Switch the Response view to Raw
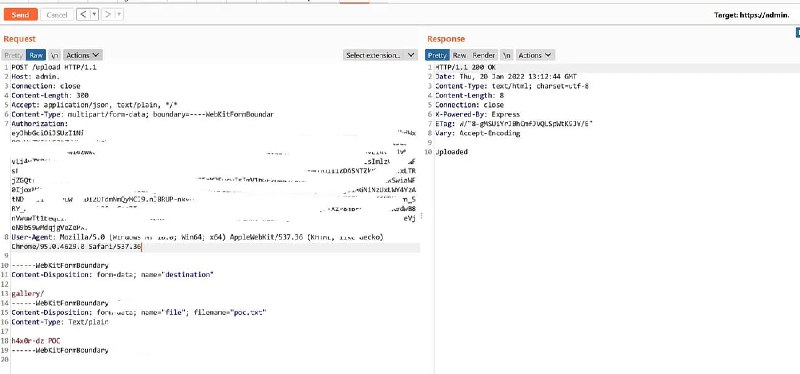 459,55
